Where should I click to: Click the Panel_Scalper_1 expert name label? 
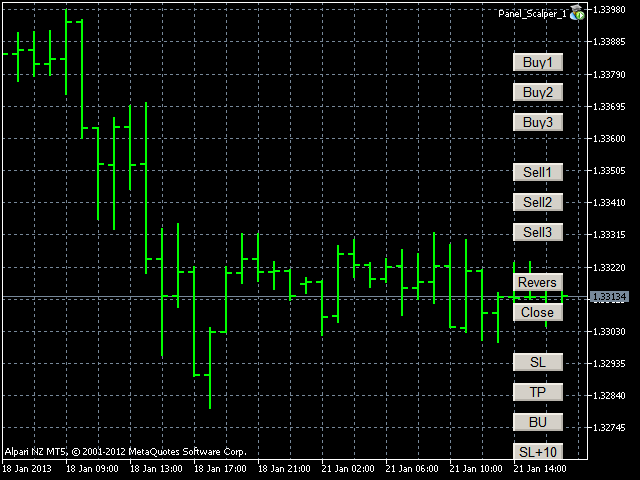[x=532, y=14]
